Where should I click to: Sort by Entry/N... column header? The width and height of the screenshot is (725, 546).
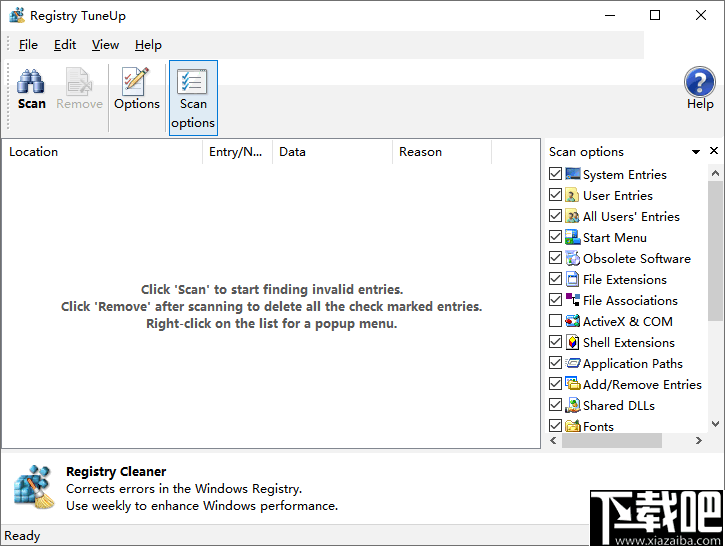[237, 152]
